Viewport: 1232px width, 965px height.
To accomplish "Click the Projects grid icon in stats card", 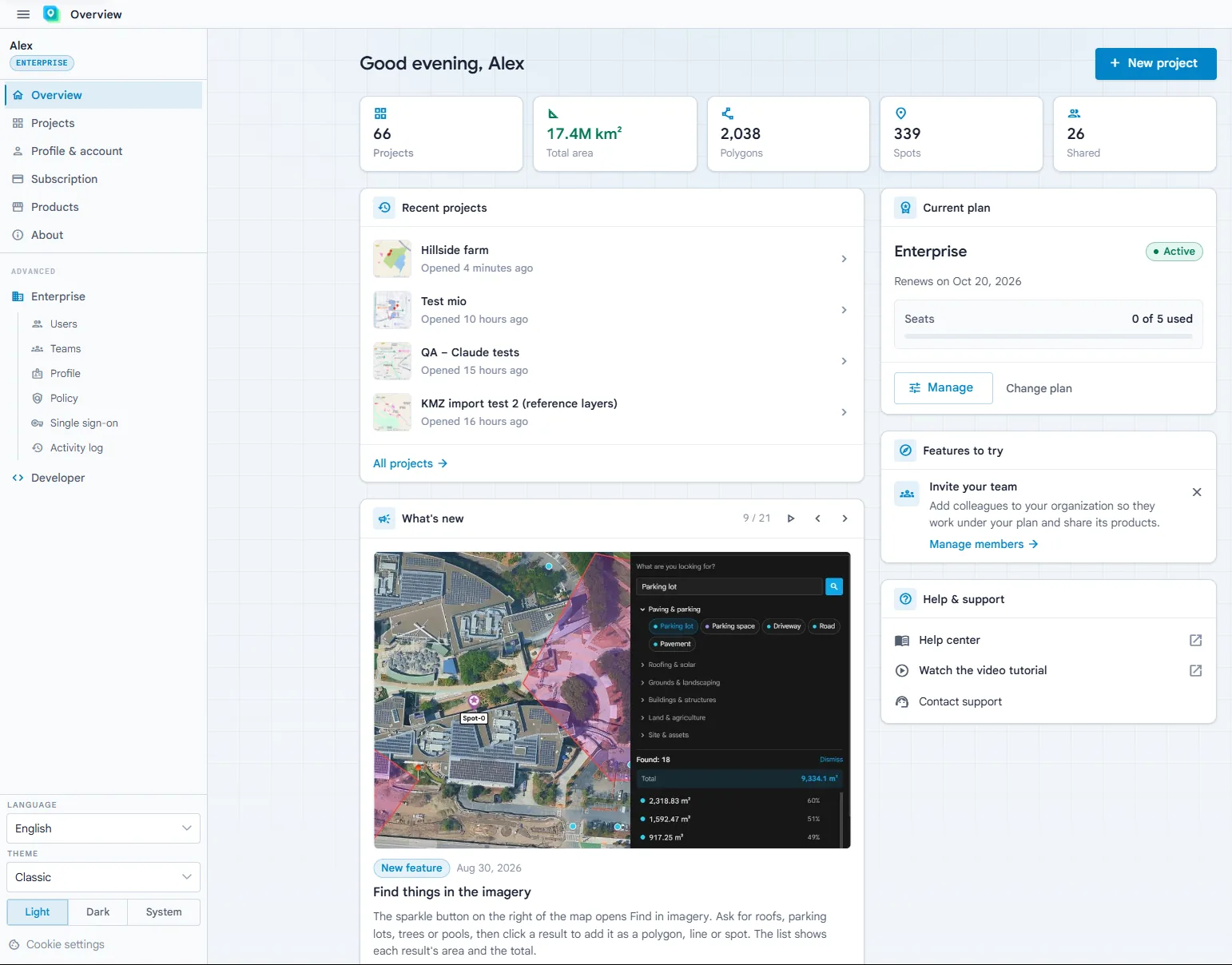I will pyautogui.click(x=380, y=113).
